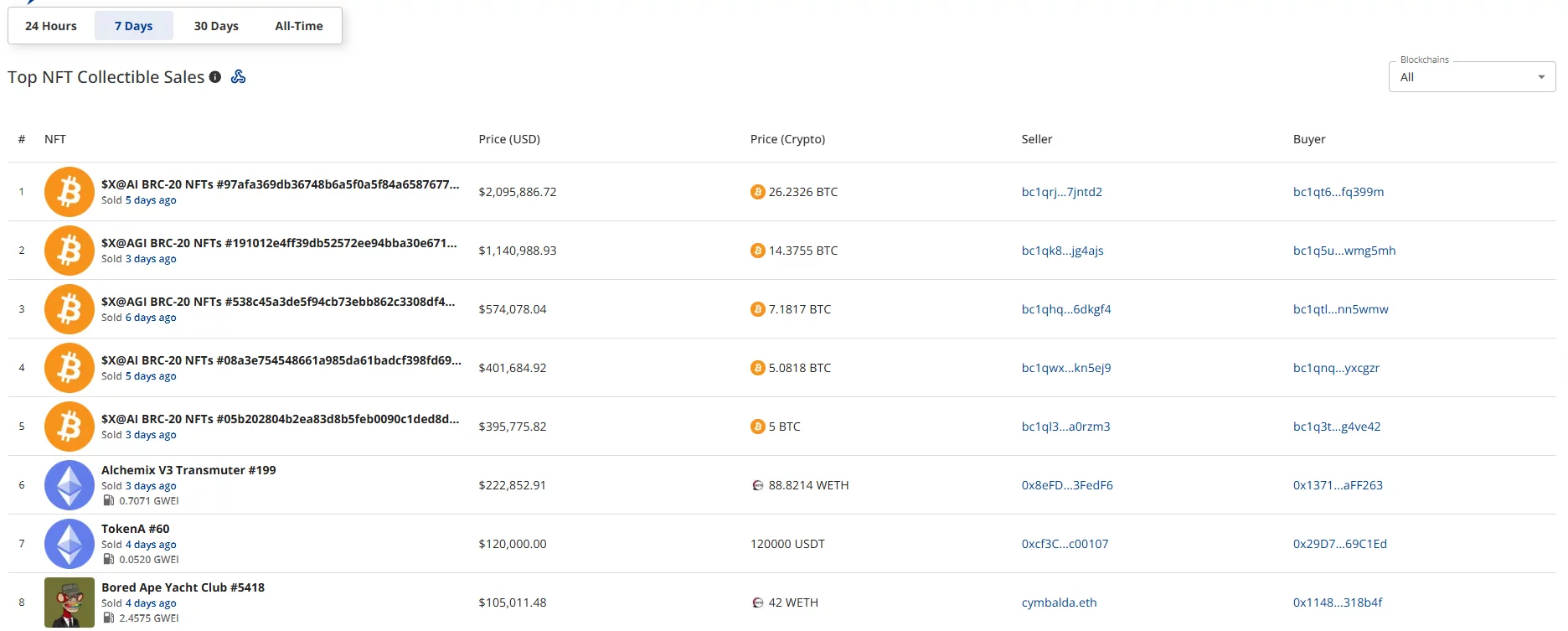Click the Price (USD) column header
1568x631 pixels.
click(509, 139)
